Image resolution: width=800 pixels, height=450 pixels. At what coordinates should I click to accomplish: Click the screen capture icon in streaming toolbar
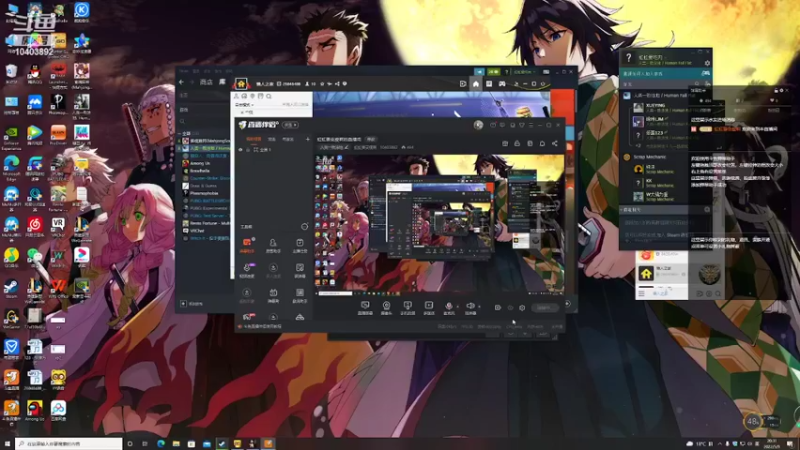[x=365, y=306]
